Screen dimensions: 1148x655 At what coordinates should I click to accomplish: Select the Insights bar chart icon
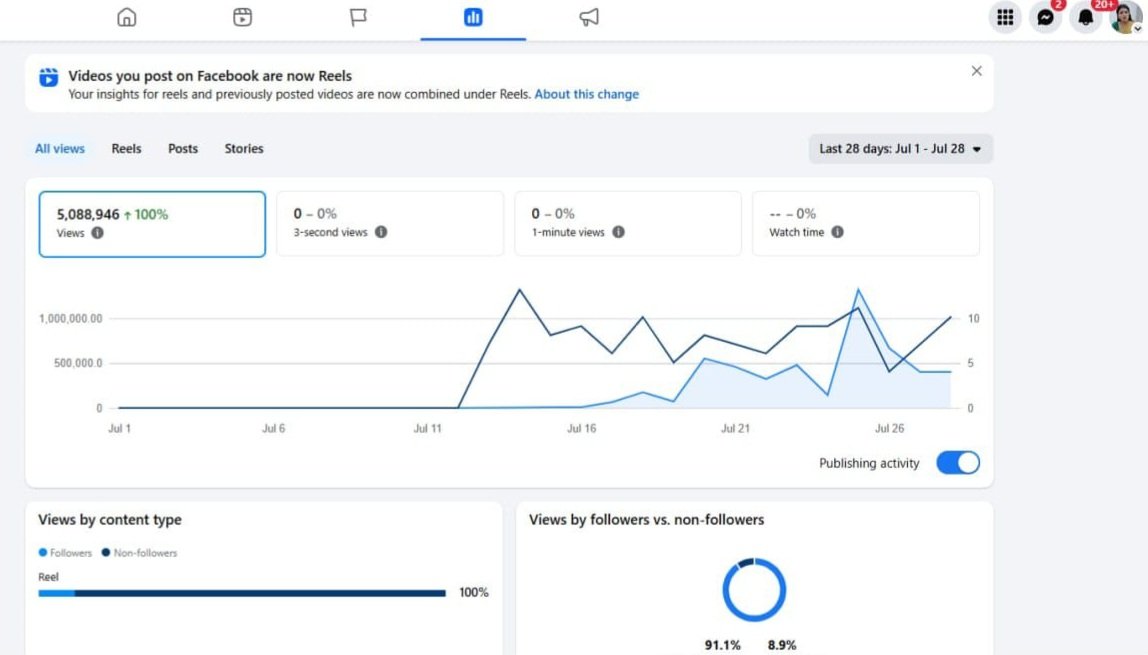pyautogui.click(x=473, y=17)
